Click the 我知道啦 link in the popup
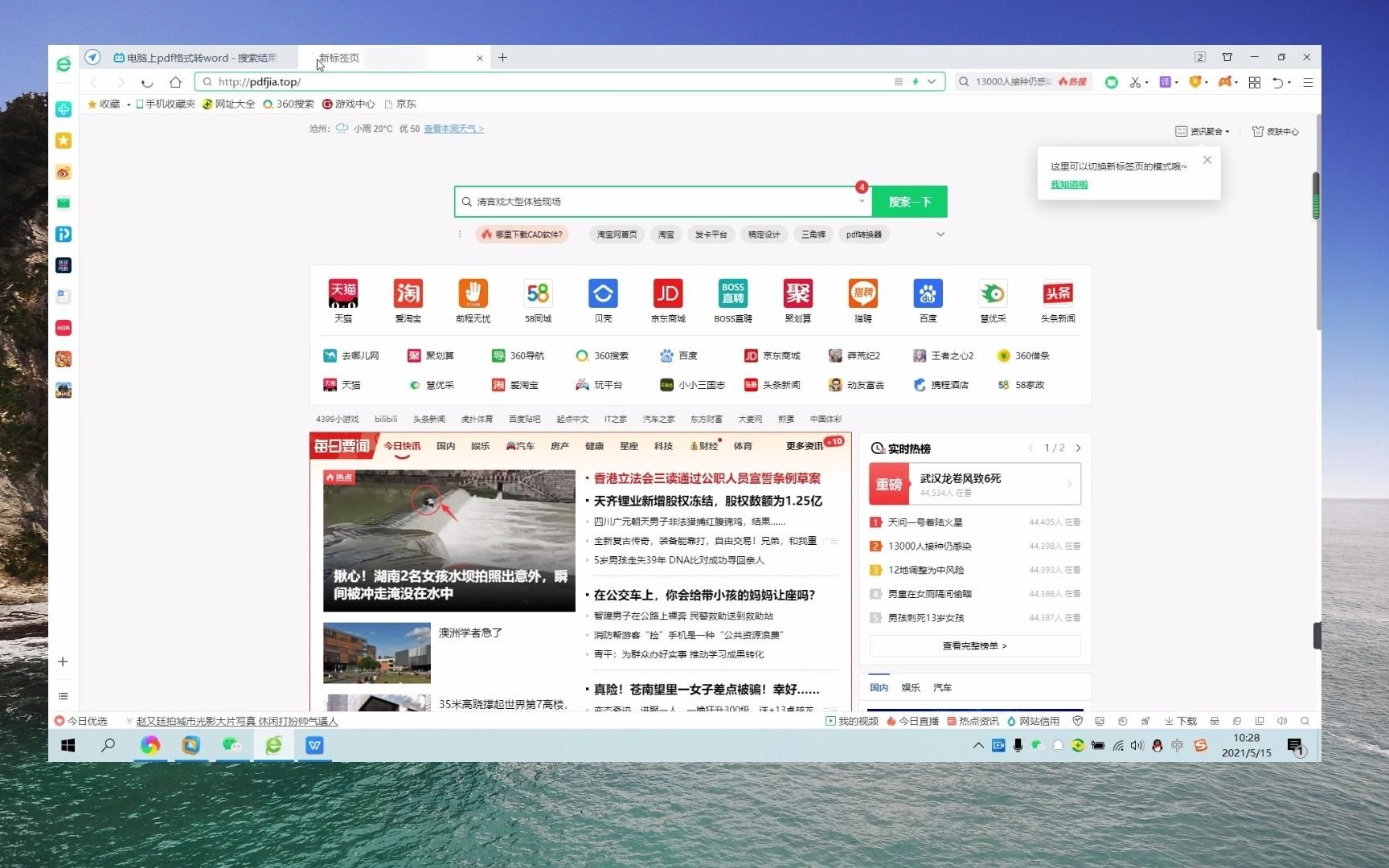The image size is (1389, 868). tap(1067, 184)
